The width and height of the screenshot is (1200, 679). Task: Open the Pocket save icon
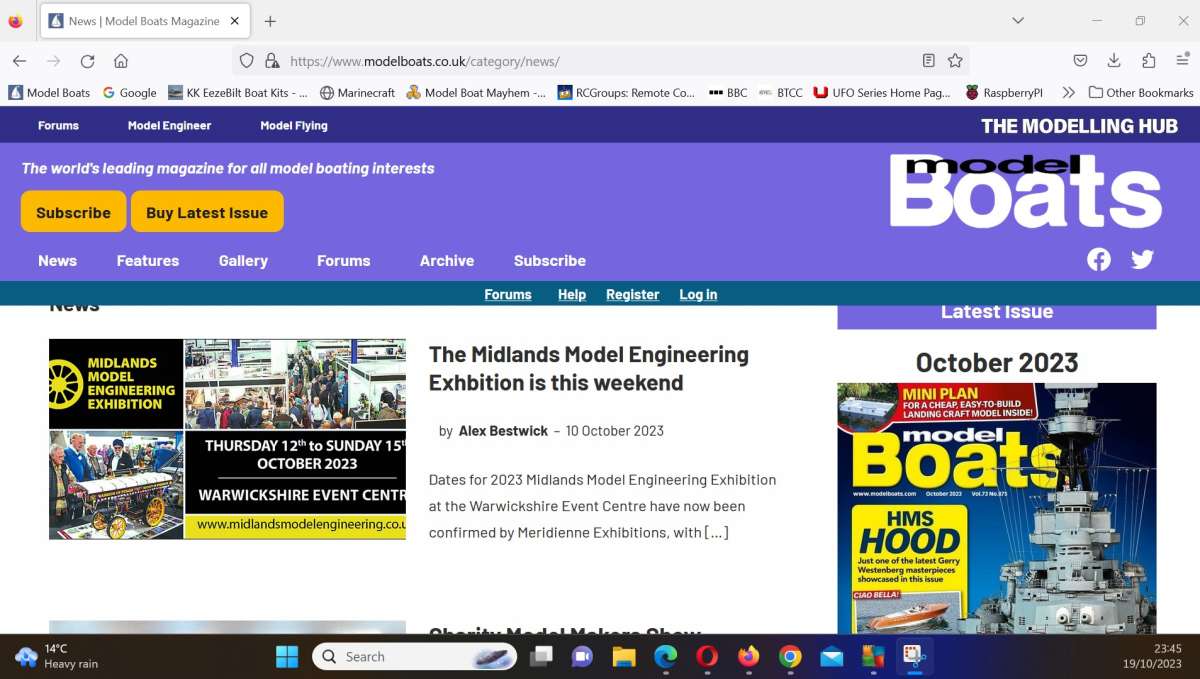pos(1080,61)
